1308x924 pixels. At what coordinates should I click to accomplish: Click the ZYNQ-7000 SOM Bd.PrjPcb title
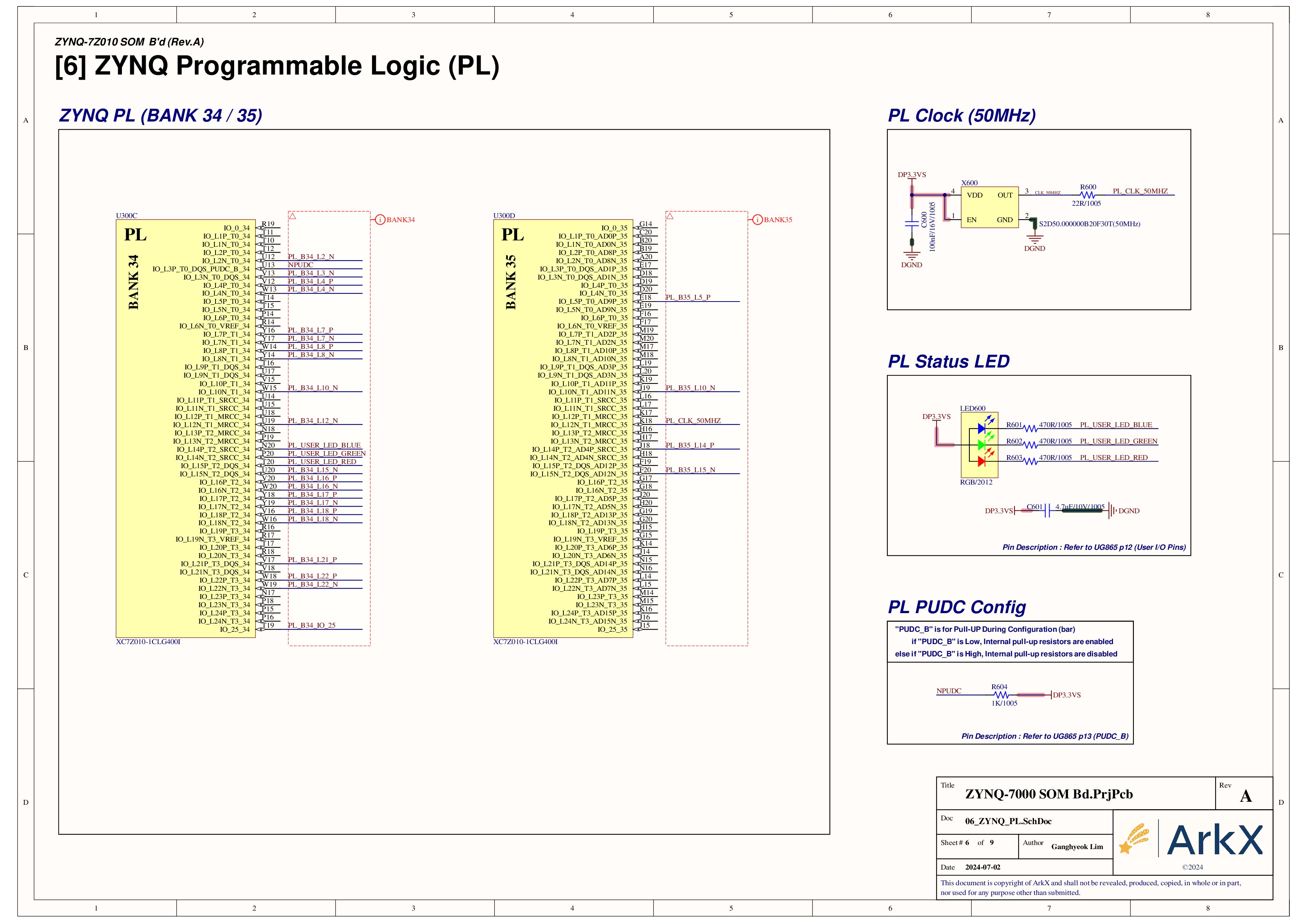coord(1049,794)
